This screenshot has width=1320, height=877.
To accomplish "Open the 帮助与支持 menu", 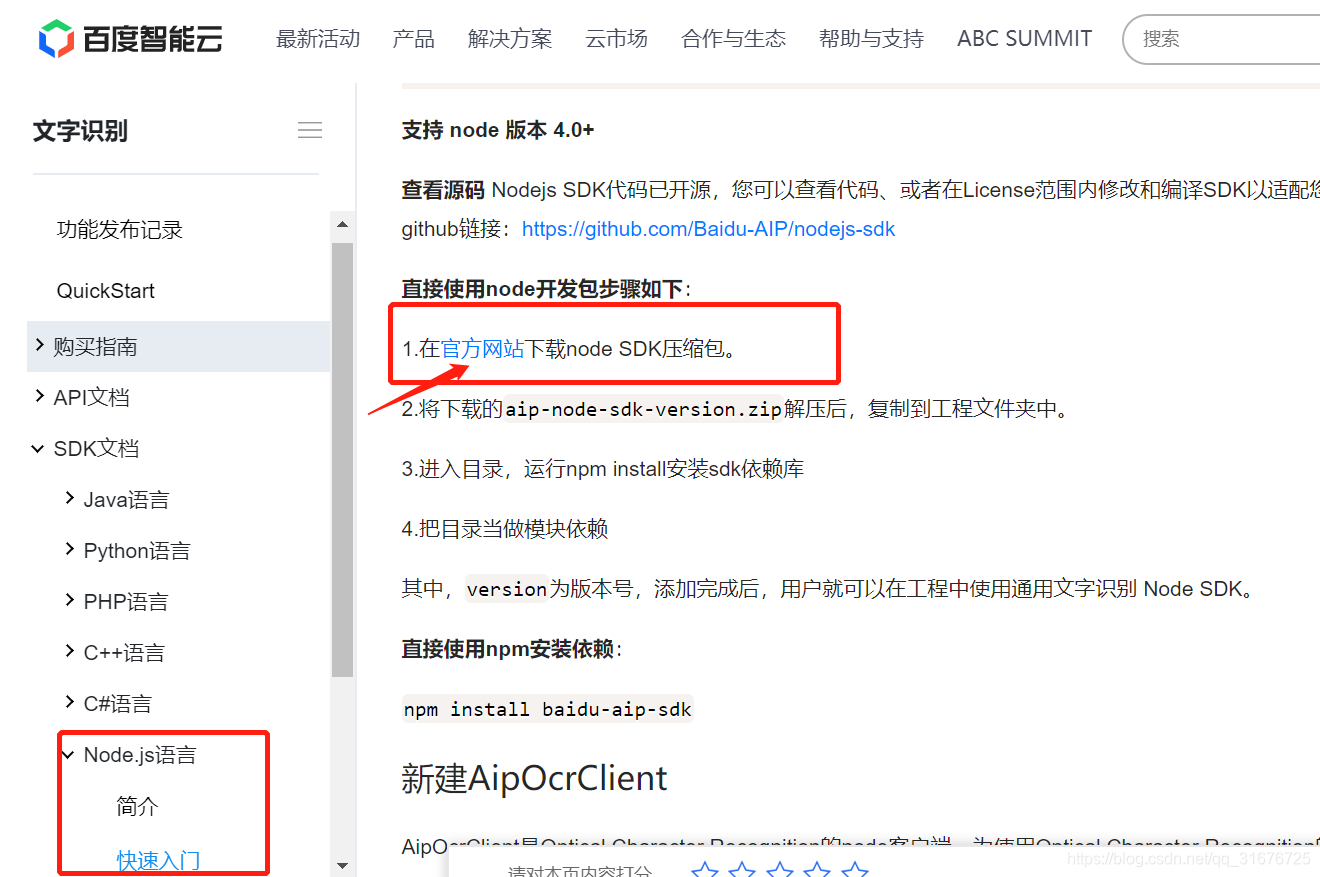I will 871,39.
